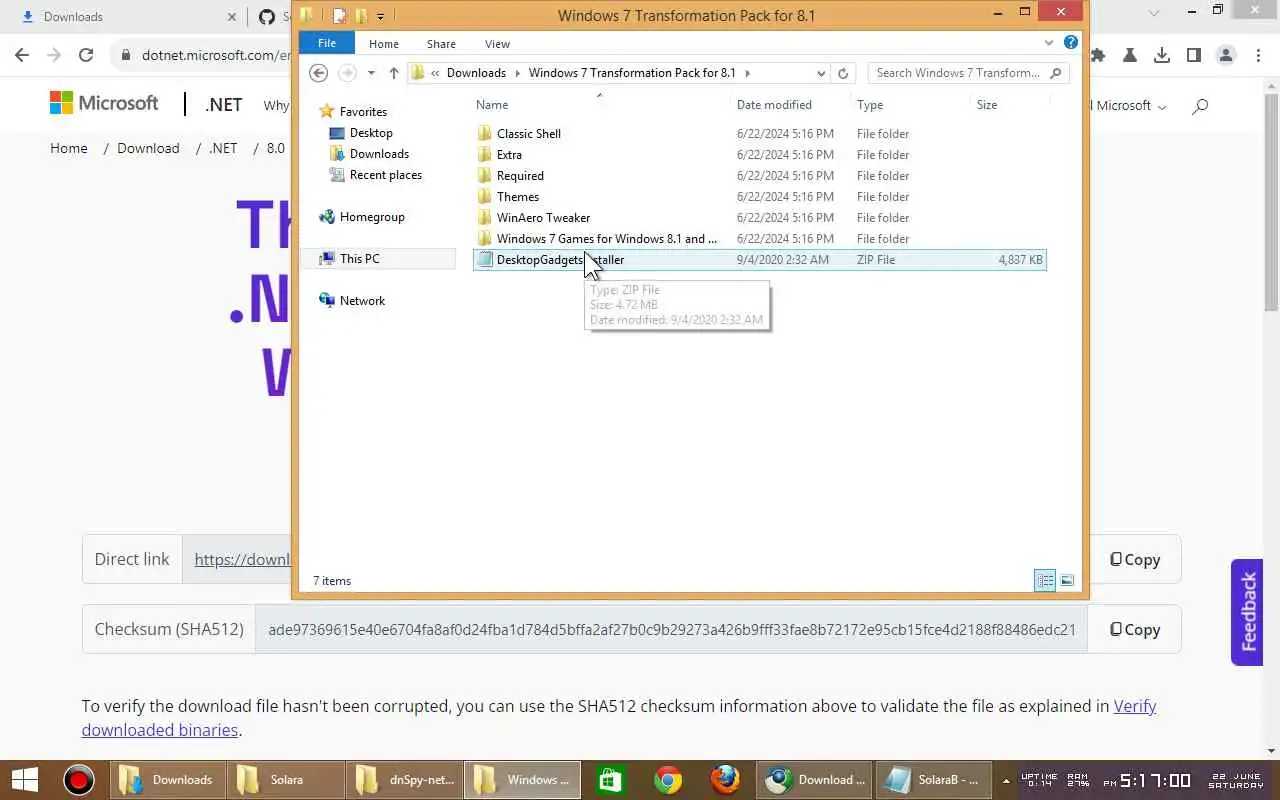
Task: Select Homegroup in navigation pane
Action: tap(372, 217)
